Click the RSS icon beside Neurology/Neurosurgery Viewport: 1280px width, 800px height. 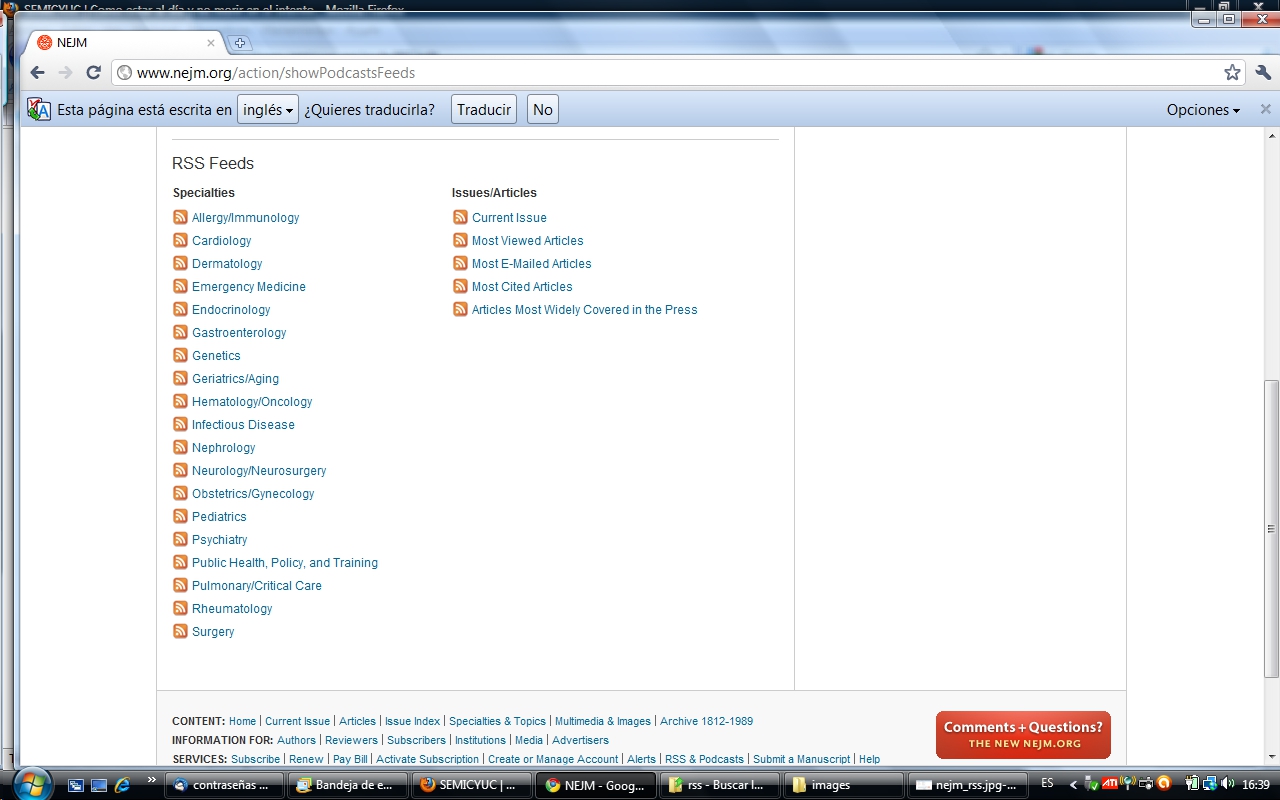(180, 470)
